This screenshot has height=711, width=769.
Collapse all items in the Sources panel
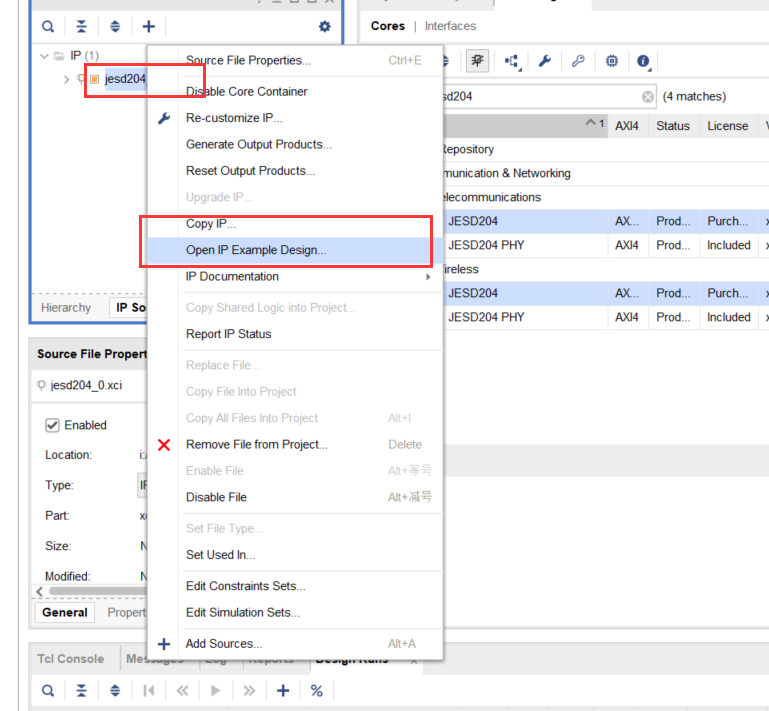click(81, 26)
